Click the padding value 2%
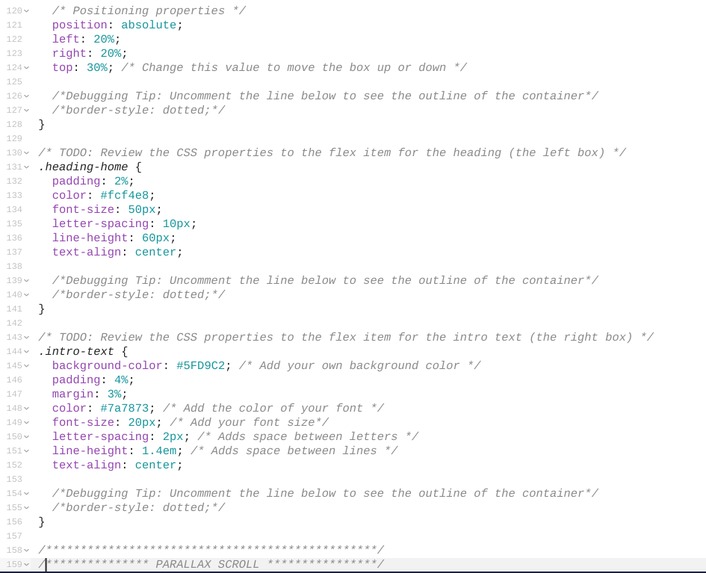The height and width of the screenshot is (573, 706). [x=121, y=181]
